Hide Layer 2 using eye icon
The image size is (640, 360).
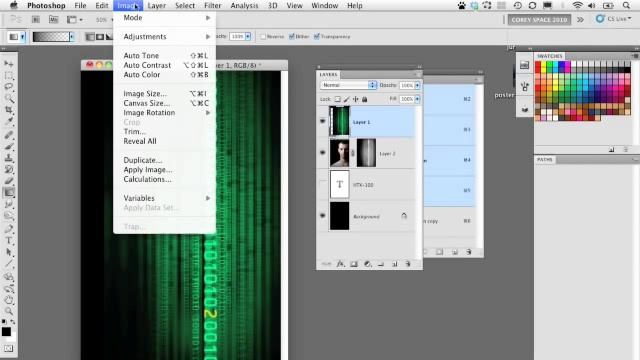pyautogui.click(x=322, y=153)
